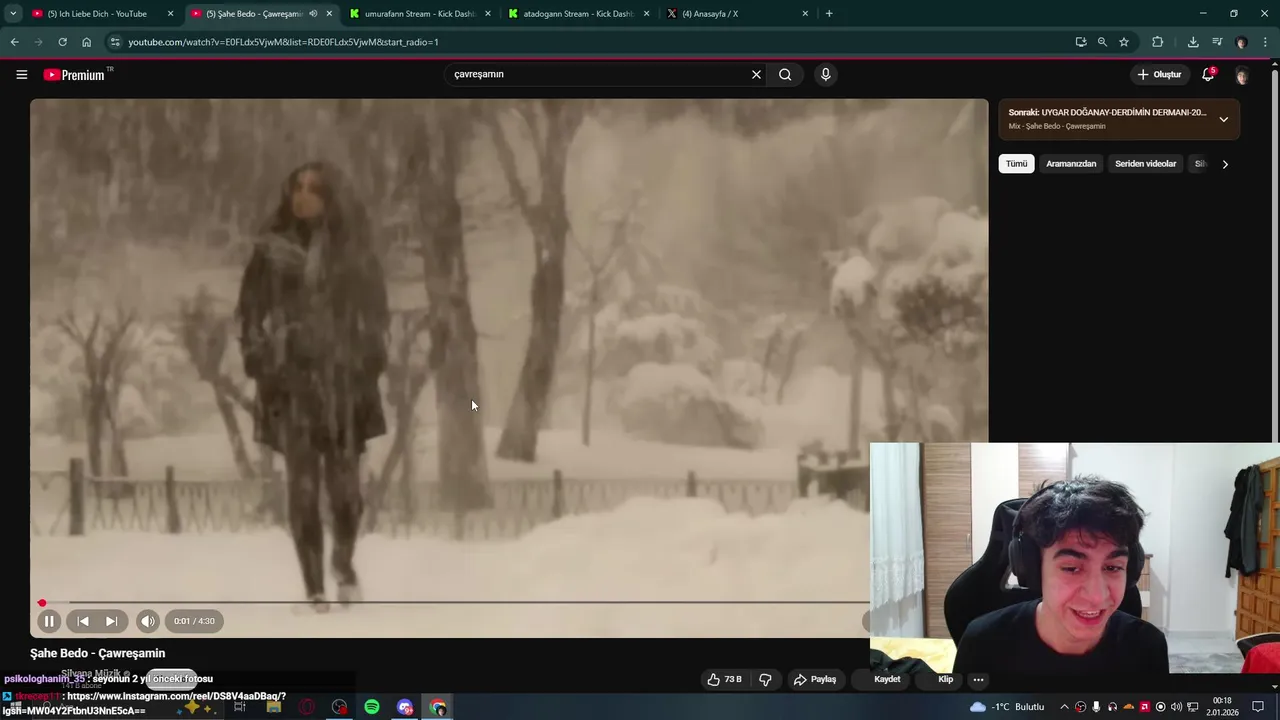Open Discord from taskbar
Screen dimensions: 1280x720
(x=405, y=707)
